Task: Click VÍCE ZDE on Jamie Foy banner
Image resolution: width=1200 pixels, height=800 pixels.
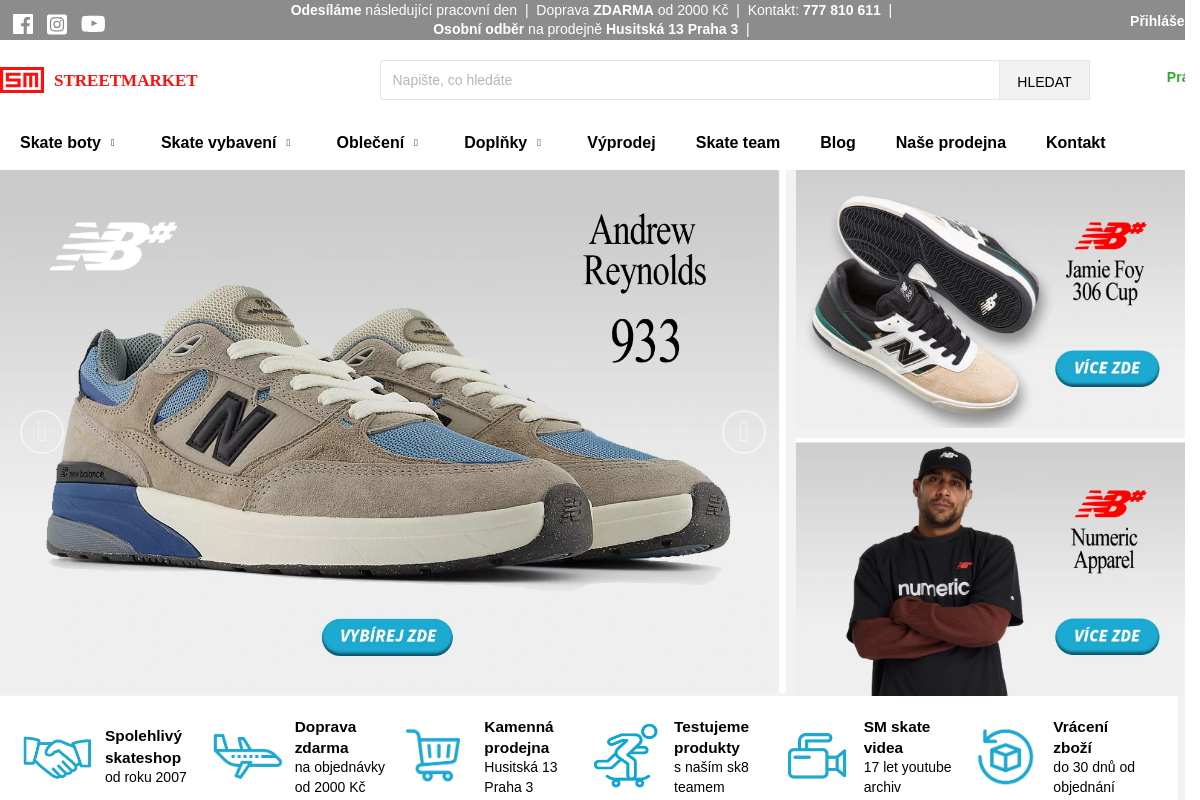Action: coord(1107,368)
